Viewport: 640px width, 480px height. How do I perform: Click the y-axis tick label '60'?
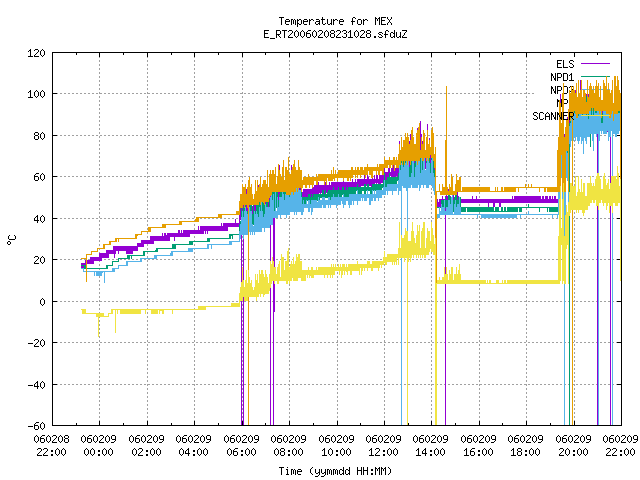tap(40, 177)
